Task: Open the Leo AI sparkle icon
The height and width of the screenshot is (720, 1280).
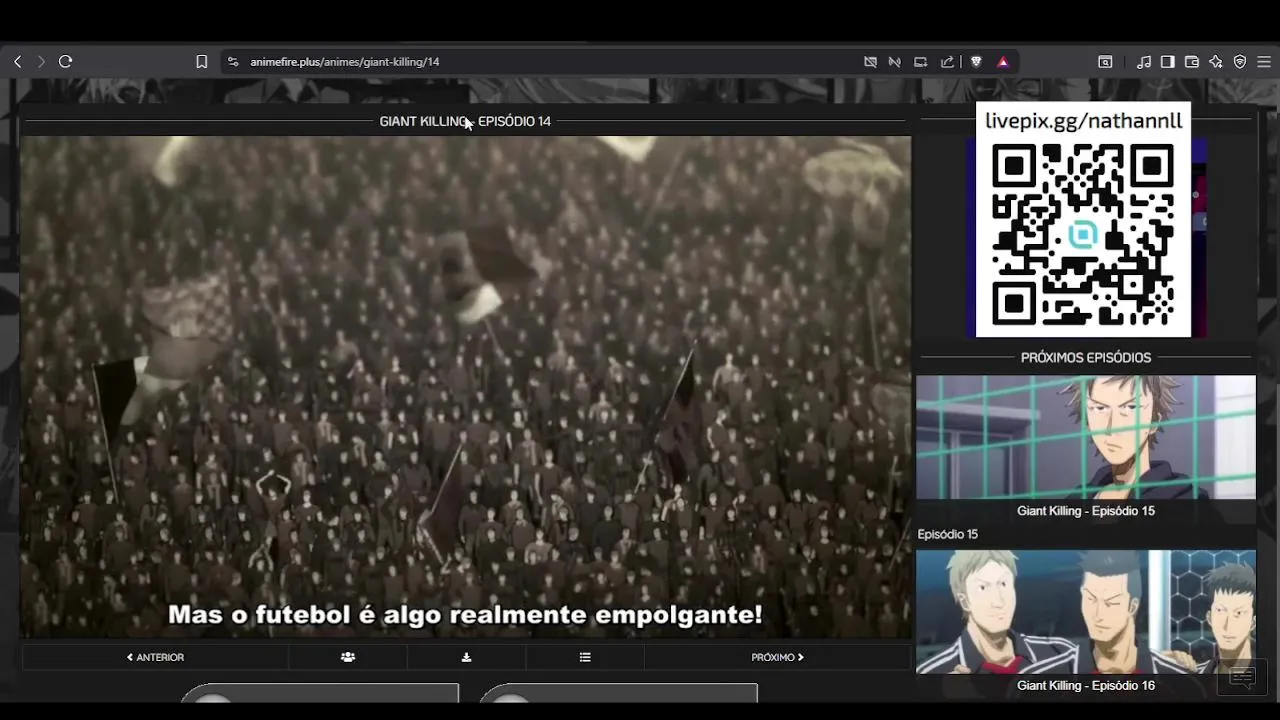Action: (x=1215, y=62)
